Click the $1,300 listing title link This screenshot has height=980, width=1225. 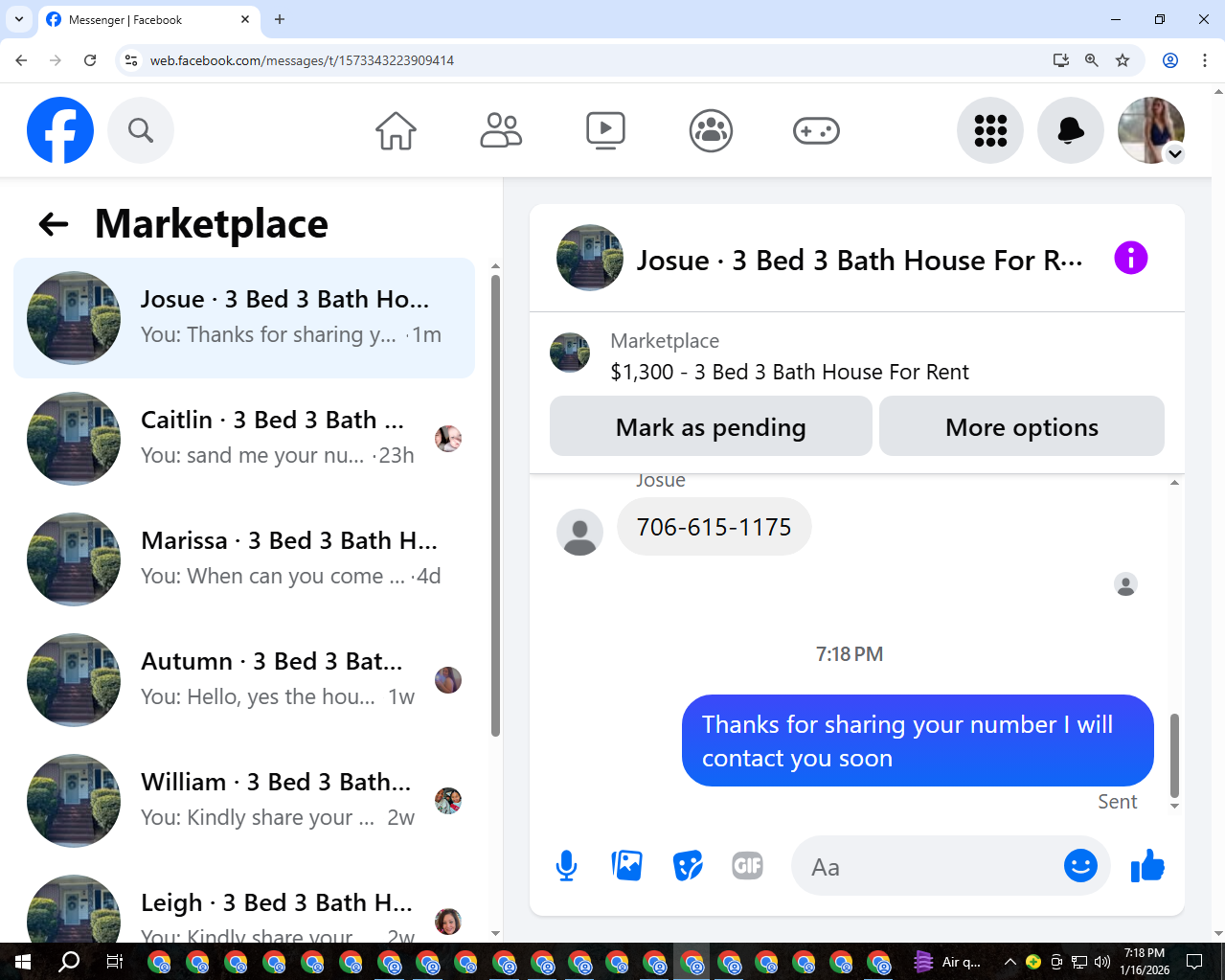pos(790,372)
